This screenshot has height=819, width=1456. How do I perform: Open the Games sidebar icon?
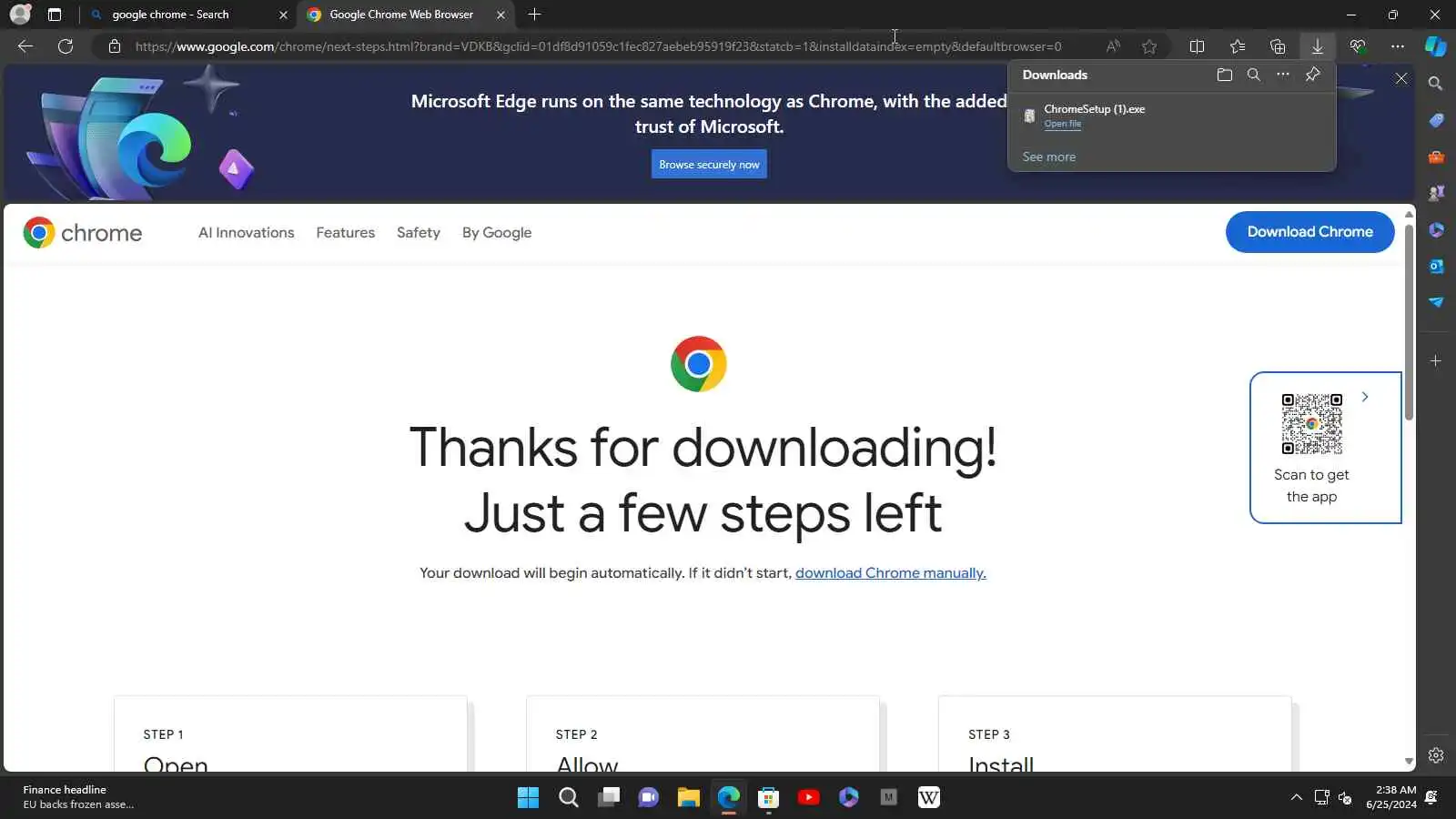tap(1436, 193)
